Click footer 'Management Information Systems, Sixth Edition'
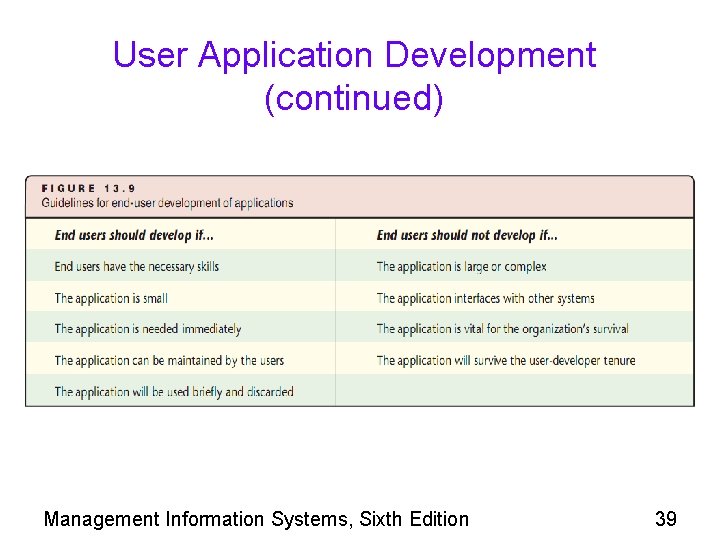This screenshot has height=540, width=720. (x=256, y=519)
